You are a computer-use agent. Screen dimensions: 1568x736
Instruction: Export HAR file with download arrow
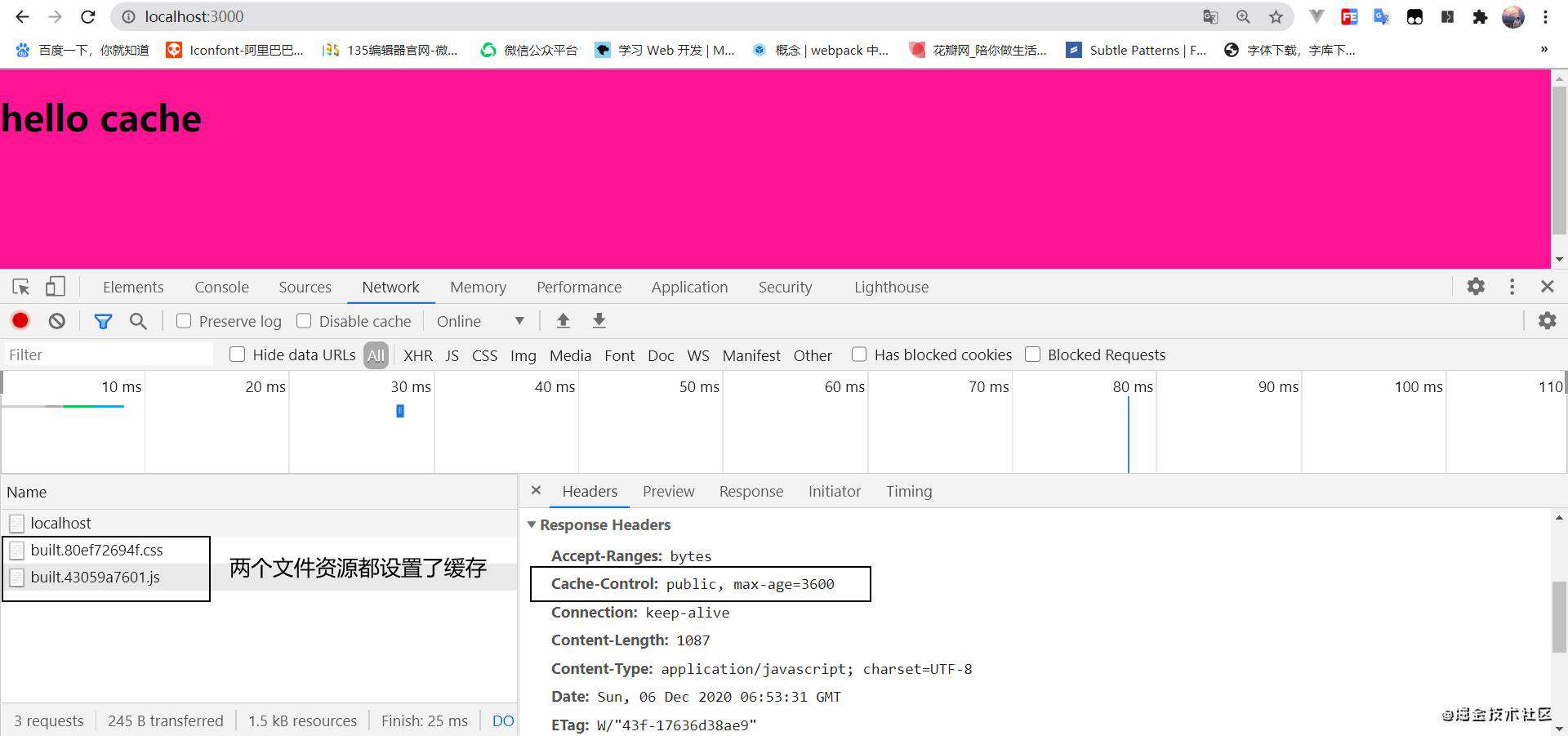[599, 321]
